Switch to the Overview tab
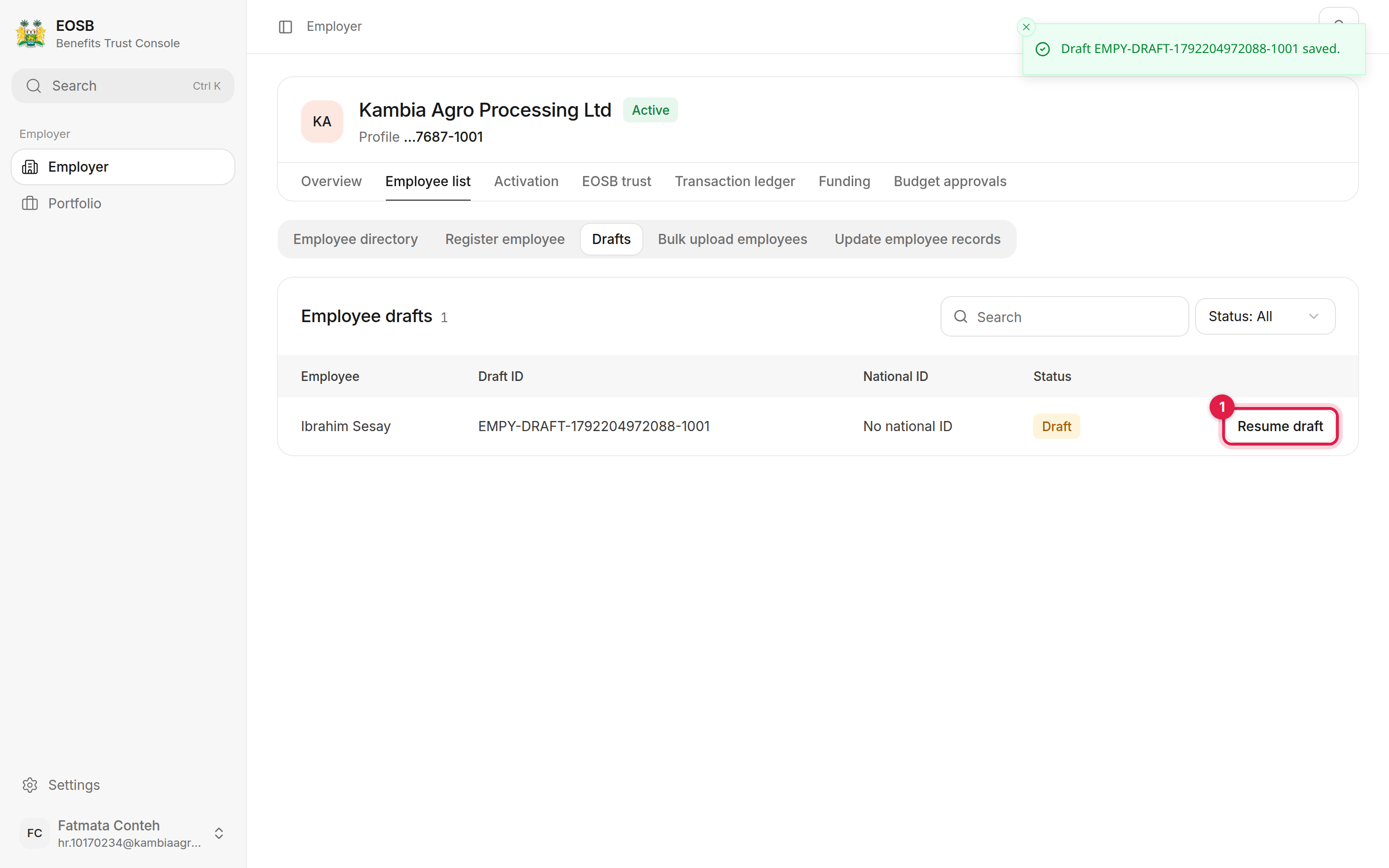This screenshot has width=1389, height=868. (x=331, y=181)
